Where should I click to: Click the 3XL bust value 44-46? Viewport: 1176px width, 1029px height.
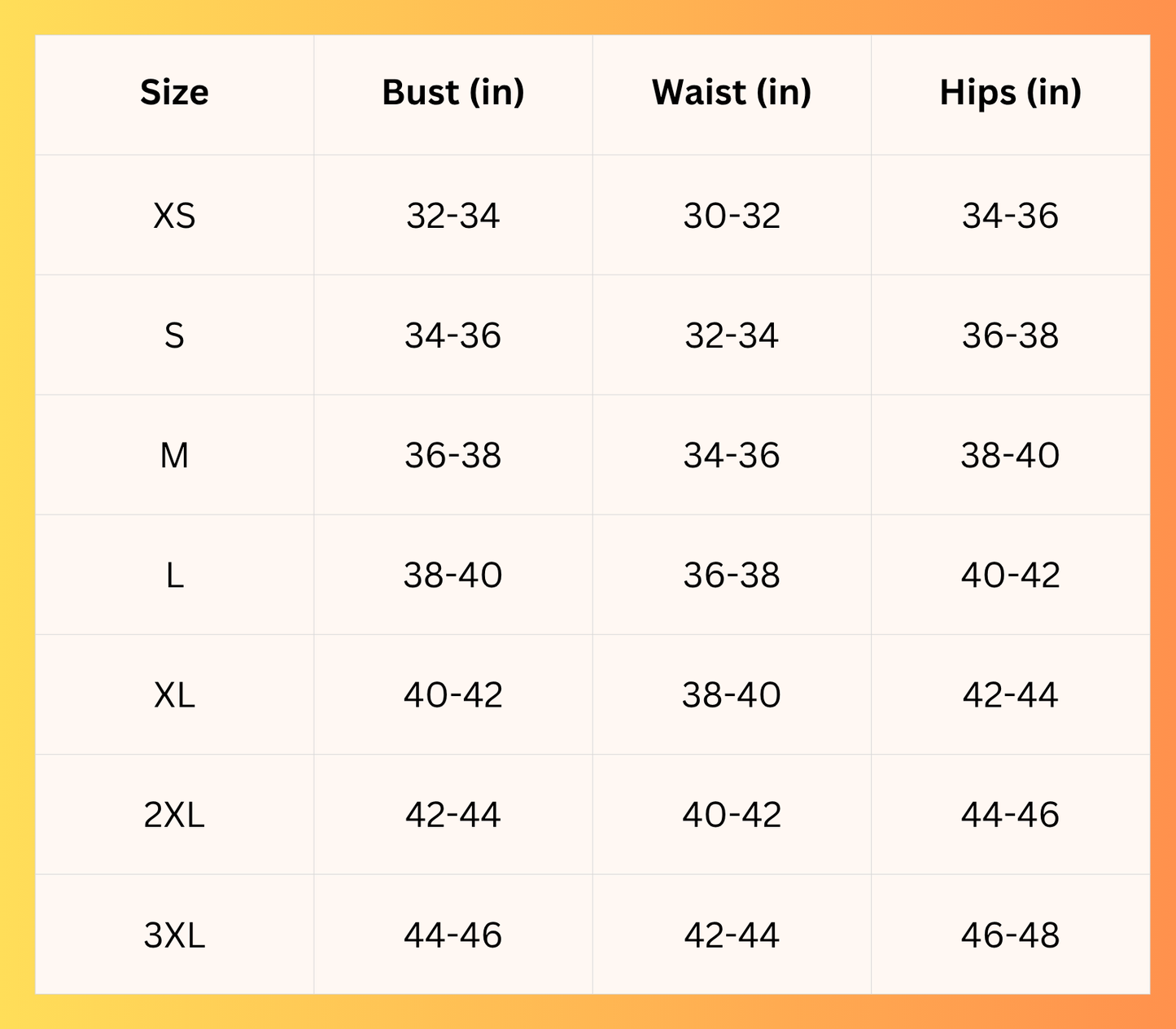[x=453, y=935]
